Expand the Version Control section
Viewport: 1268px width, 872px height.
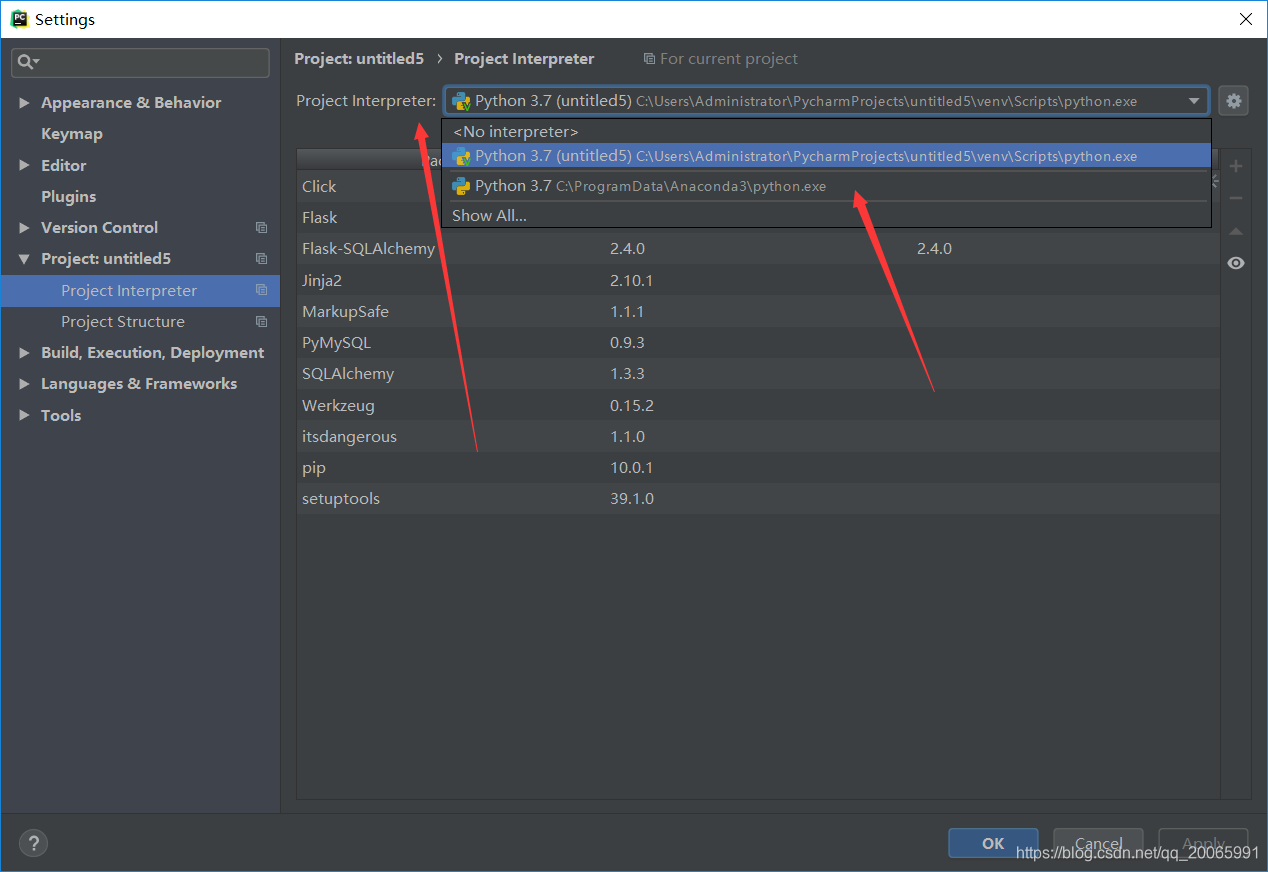click(x=24, y=228)
